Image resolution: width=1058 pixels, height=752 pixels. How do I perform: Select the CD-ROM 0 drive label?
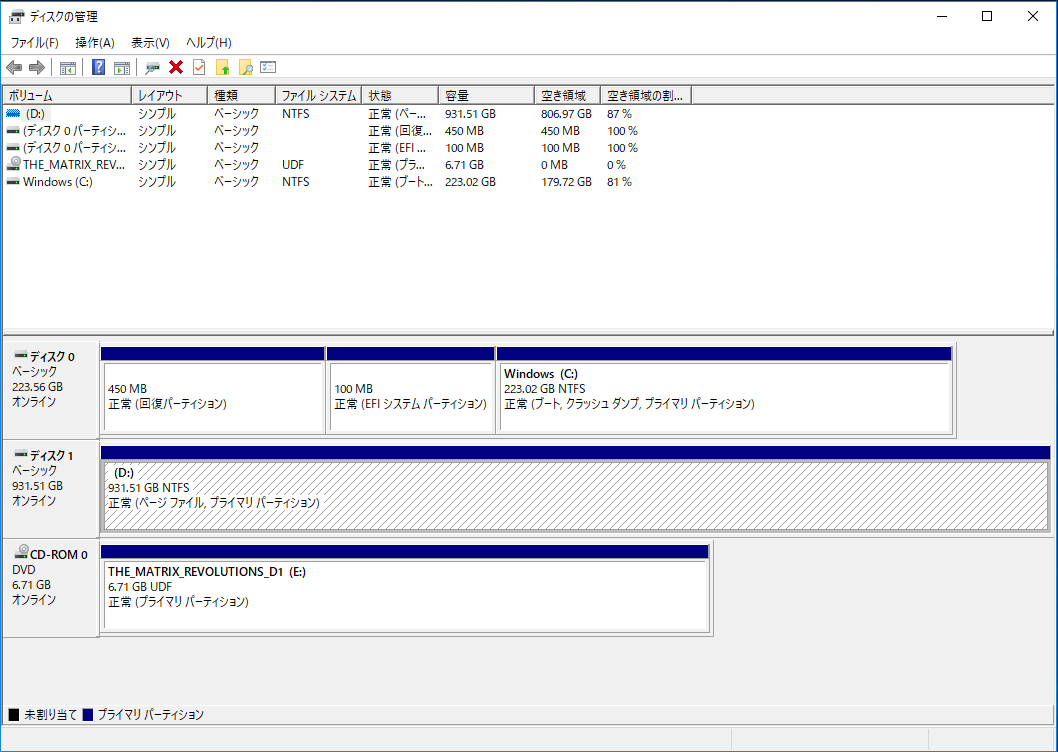coord(59,555)
